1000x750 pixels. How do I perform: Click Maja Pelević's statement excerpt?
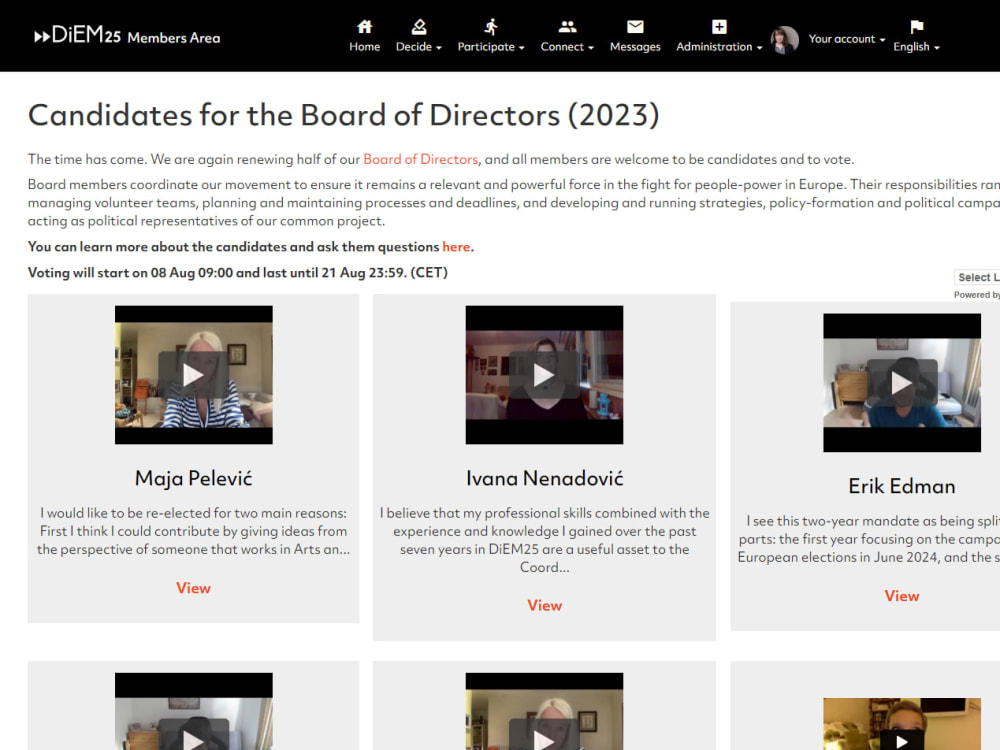(x=193, y=531)
